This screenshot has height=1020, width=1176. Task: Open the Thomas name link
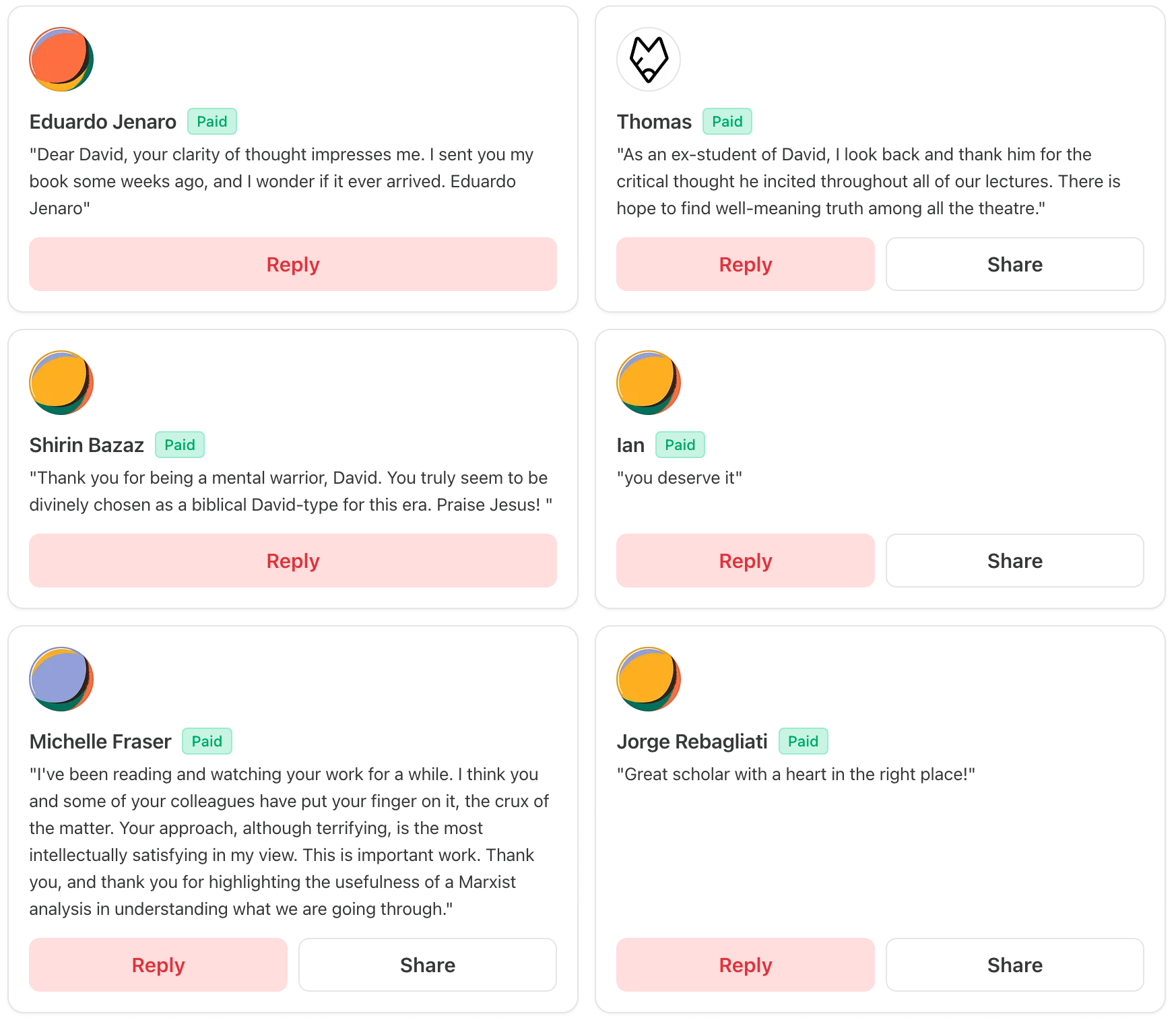pos(654,122)
